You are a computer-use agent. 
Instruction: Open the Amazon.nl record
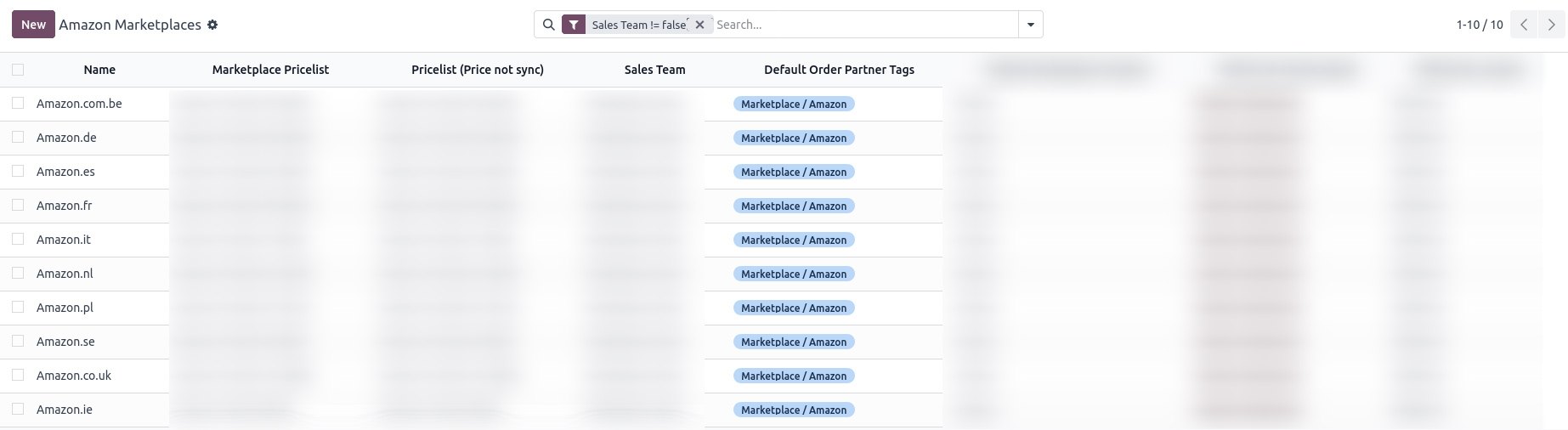point(65,274)
